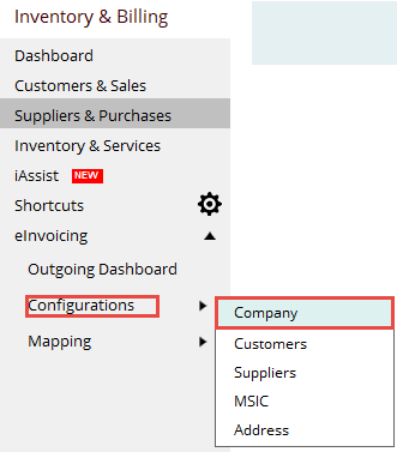Choose Suppliers from the flyout submenu

(x=265, y=373)
